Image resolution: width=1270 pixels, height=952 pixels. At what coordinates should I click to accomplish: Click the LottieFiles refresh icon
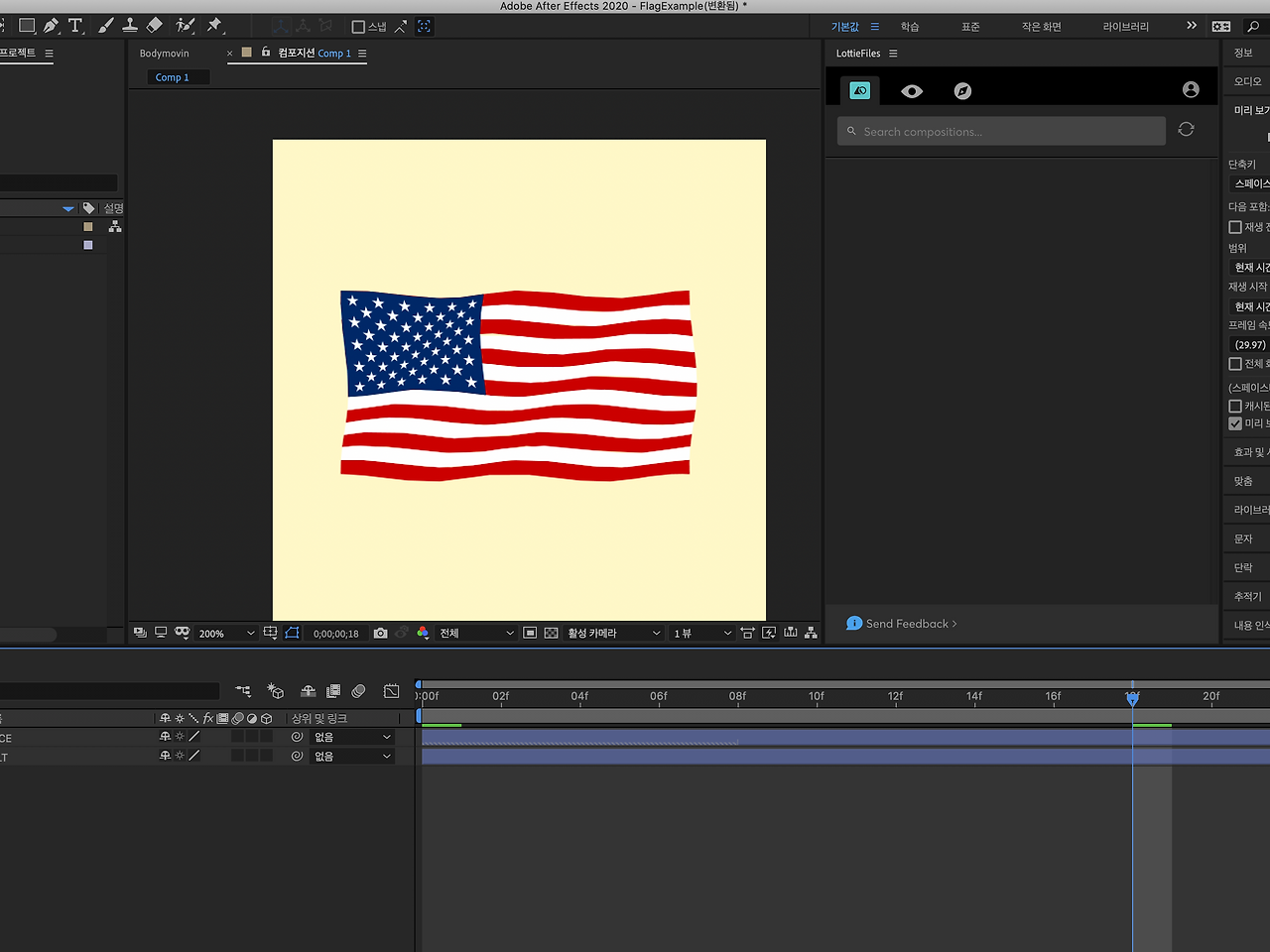pyautogui.click(x=1186, y=130)
